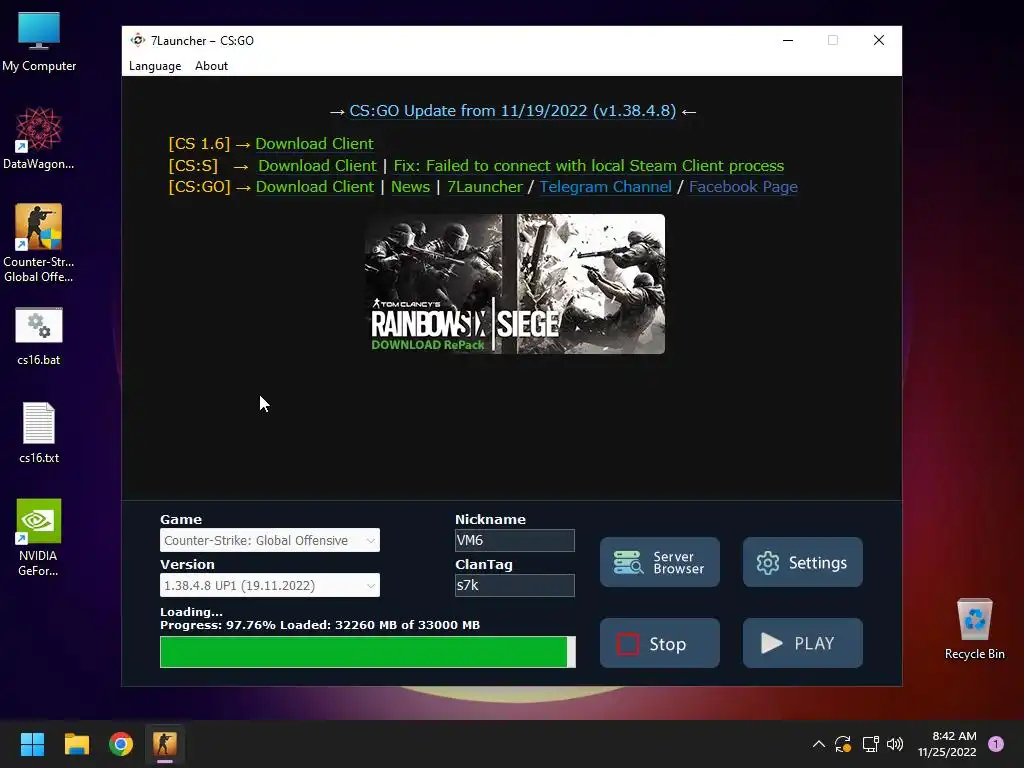Viewport: 1024px width, 768px height.
Task: Expand the Version dropdown
Action: click(x=270, y=585)
